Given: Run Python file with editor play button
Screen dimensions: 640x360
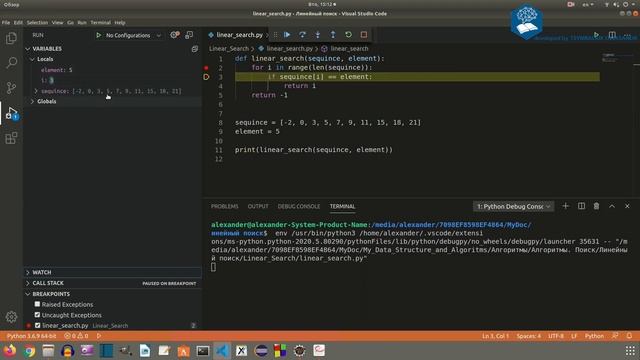Looking at the screenshot, I should click(x=596, y=35).
